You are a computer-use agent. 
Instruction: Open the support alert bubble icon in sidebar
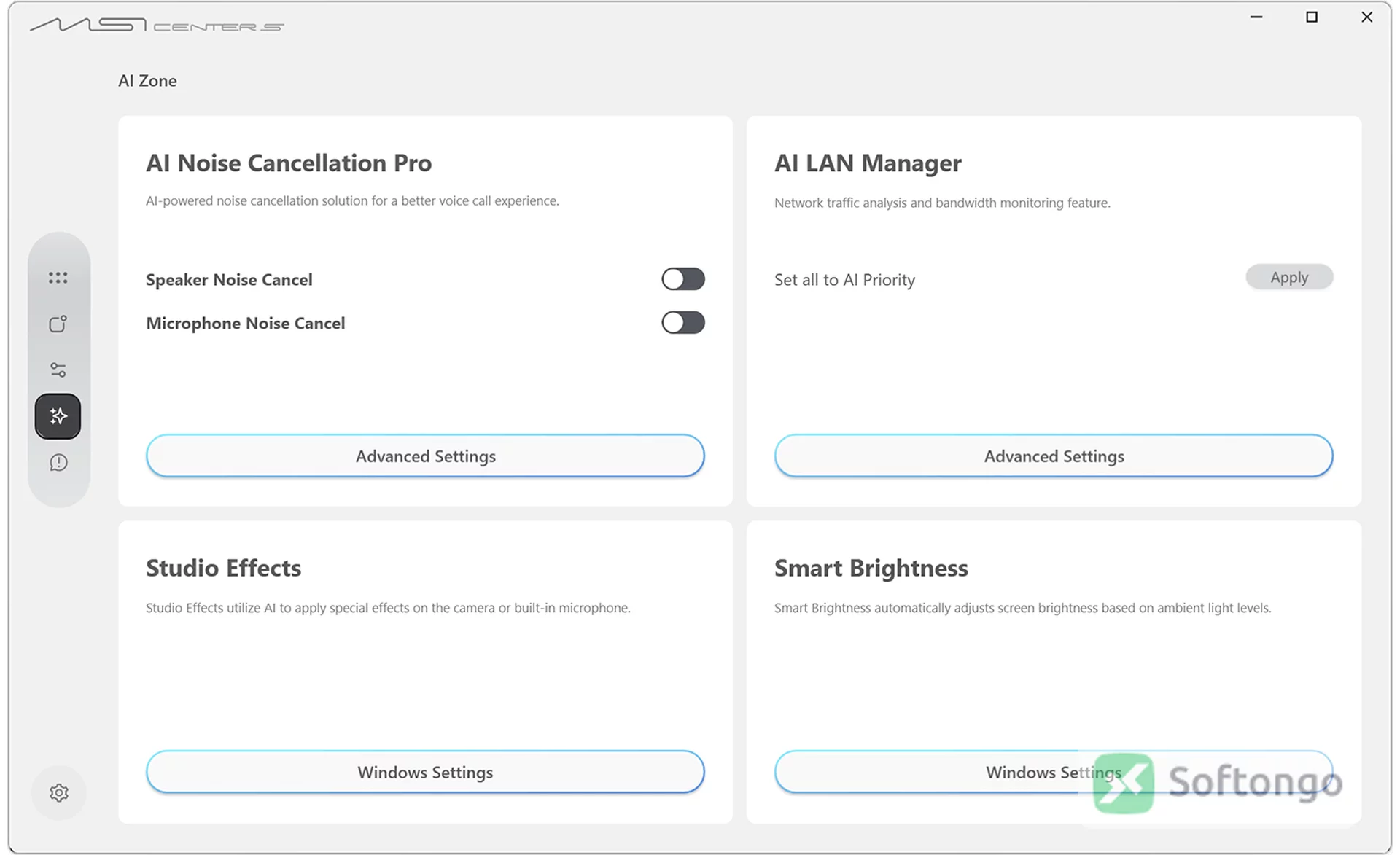[x=58, y=463]
